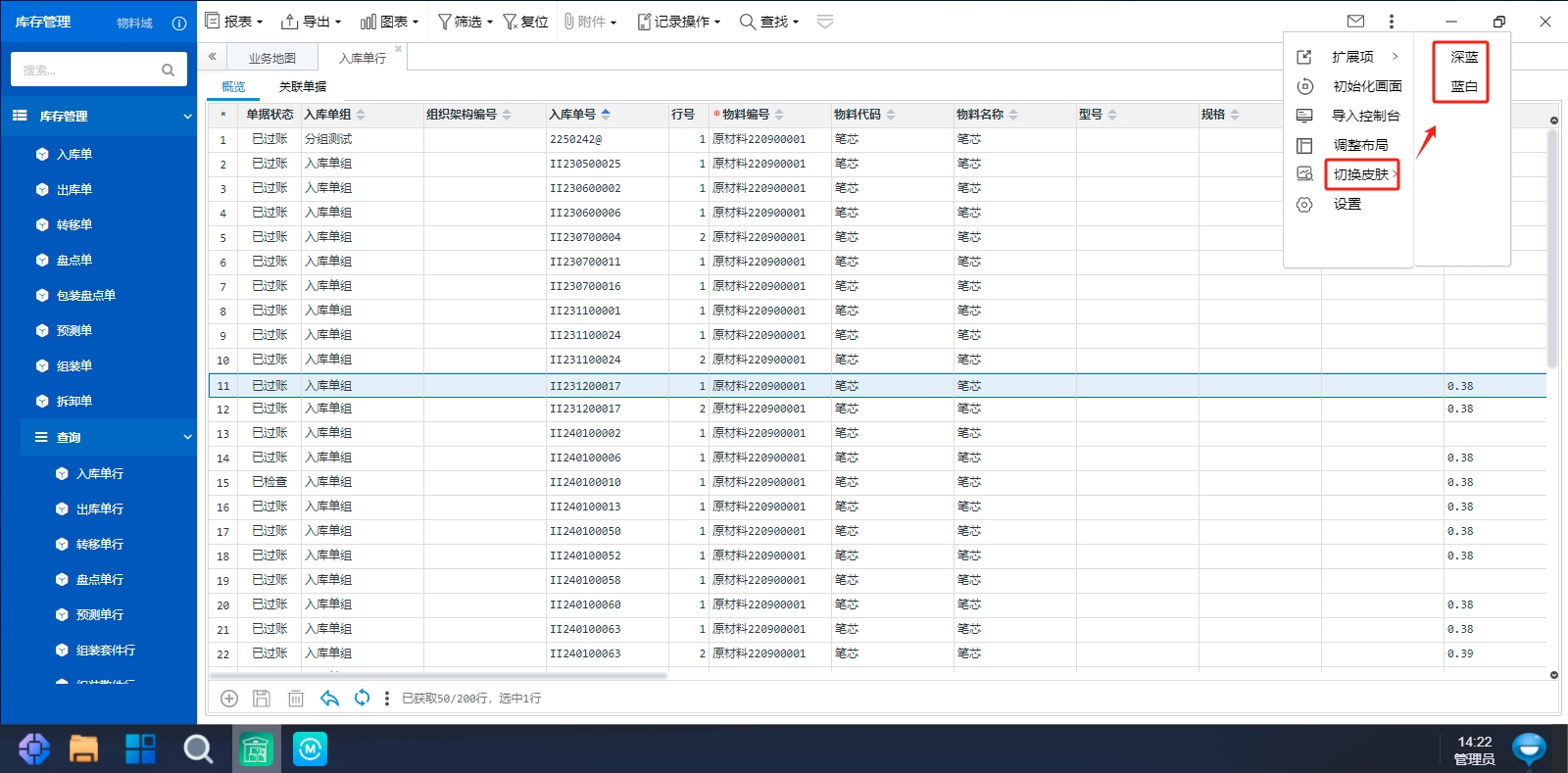Open footer three-dot more menu
The width and height of the screenshot is (1568, 773).
387,699
